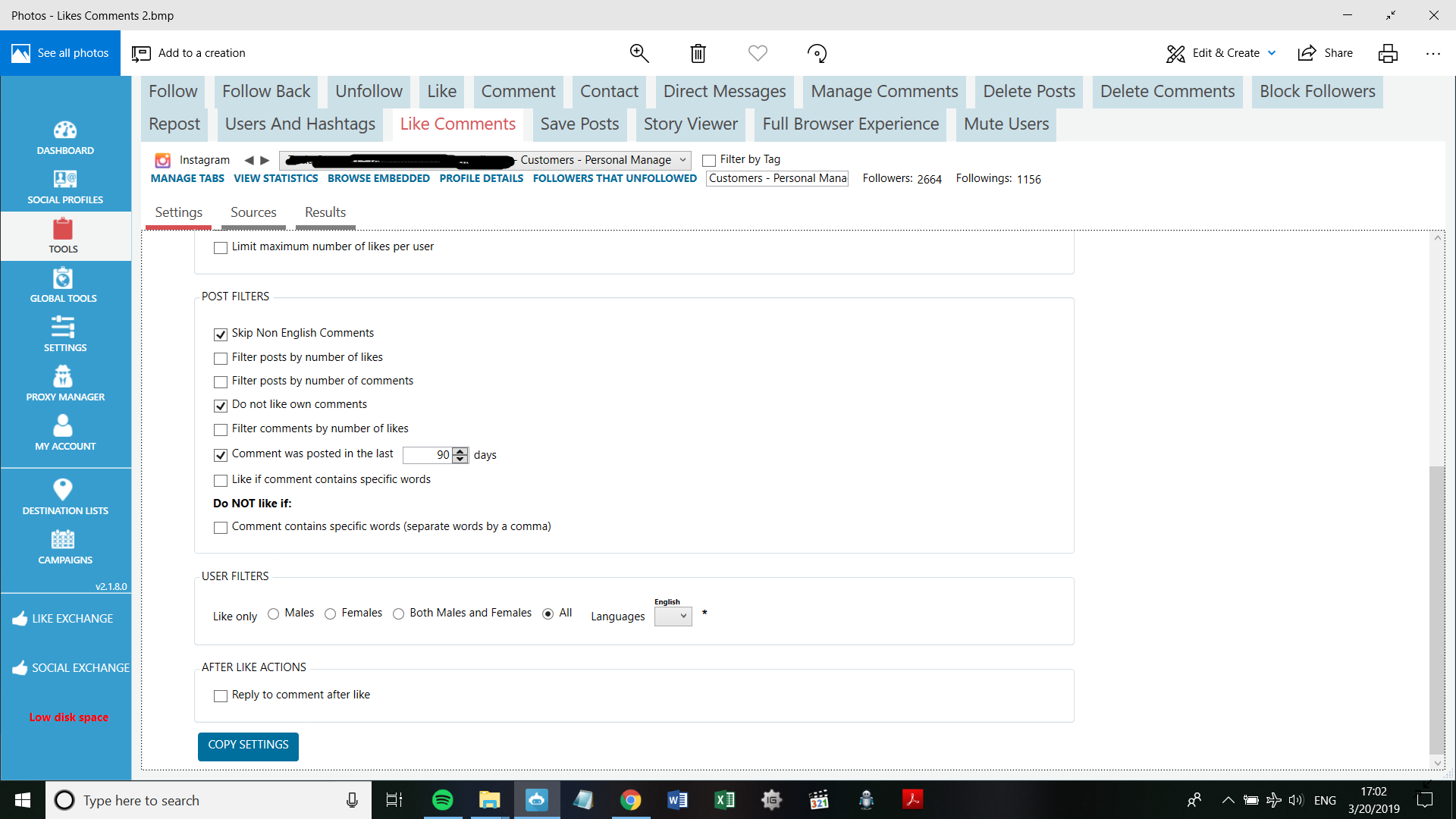Open Social Profiles in sidebar

click(65, 187)
